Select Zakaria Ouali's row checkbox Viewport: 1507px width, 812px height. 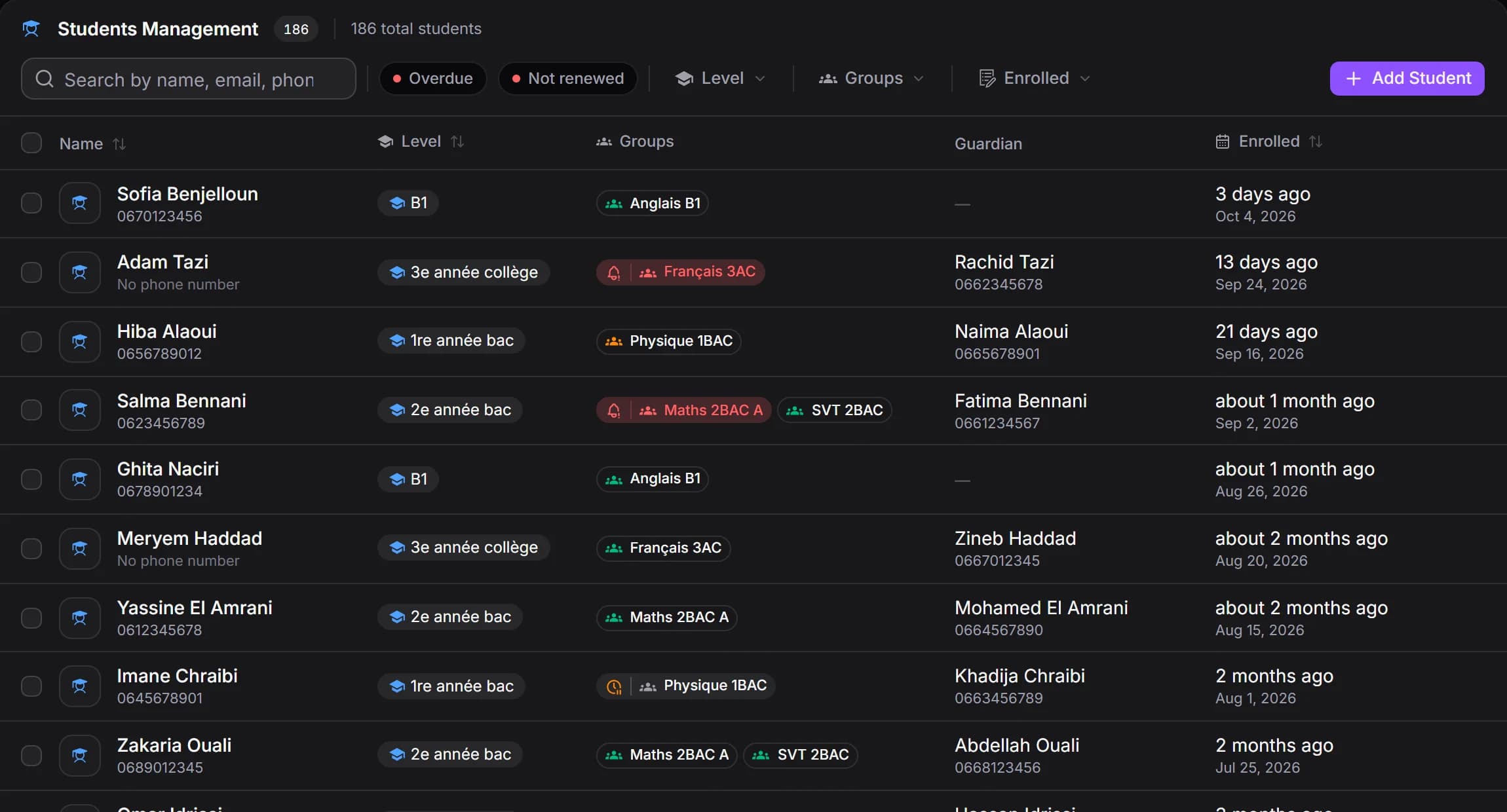click(31, 755)
